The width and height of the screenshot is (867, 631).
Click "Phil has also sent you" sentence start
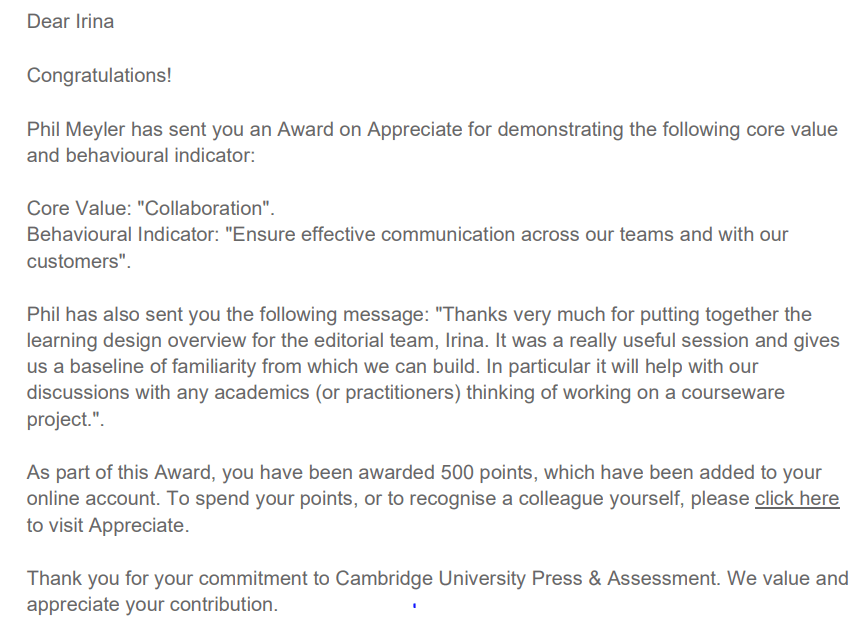click(120, 315)
